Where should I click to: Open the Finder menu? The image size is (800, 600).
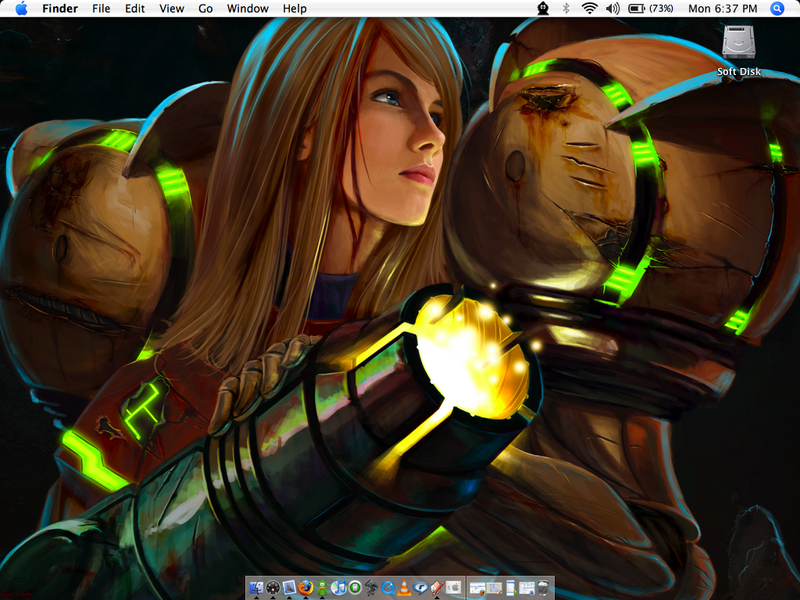coord(60,9)
